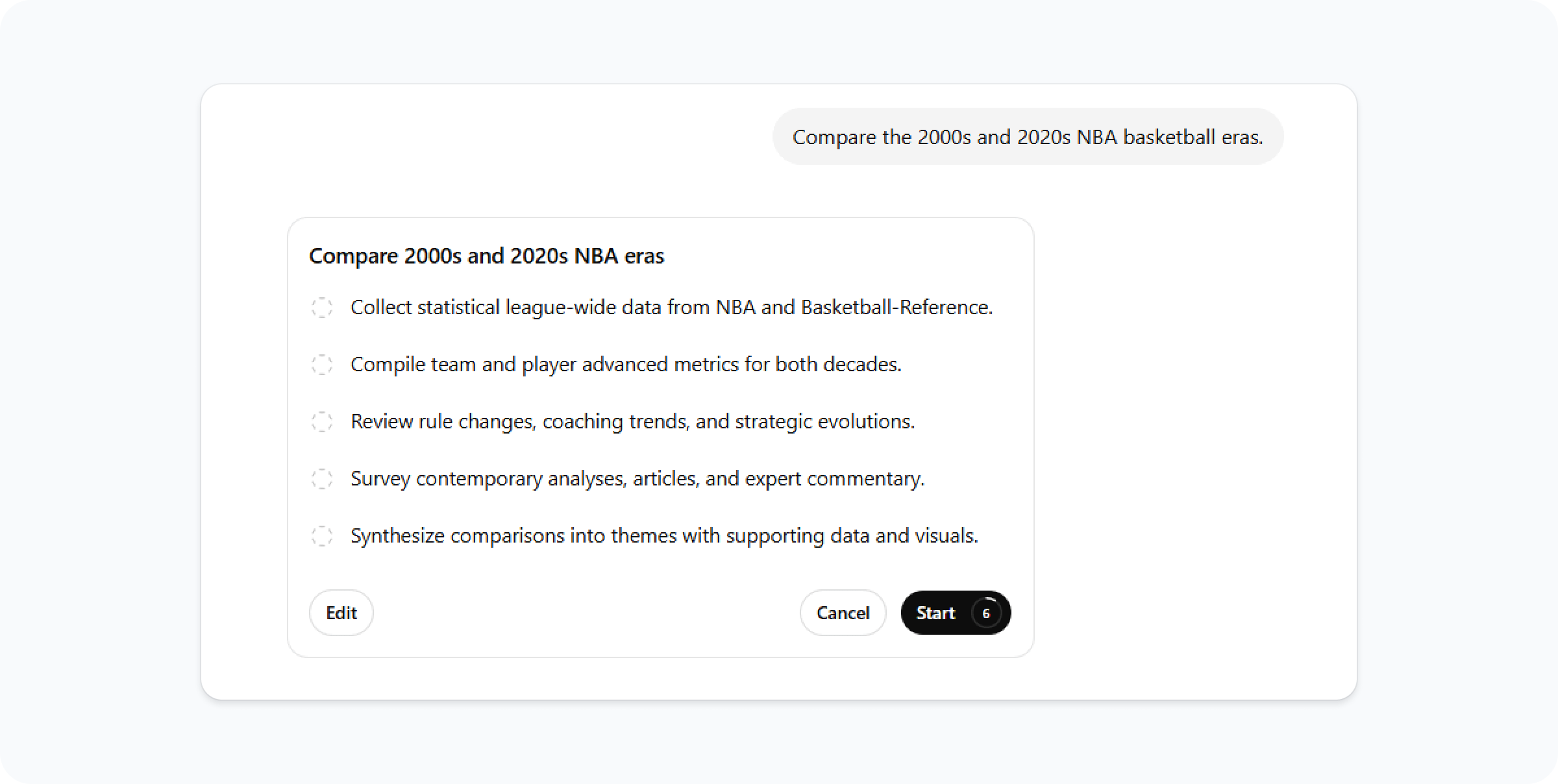
Task: Click the 'Synthesize comparisons into themes' step text
Action: (663, 536)
